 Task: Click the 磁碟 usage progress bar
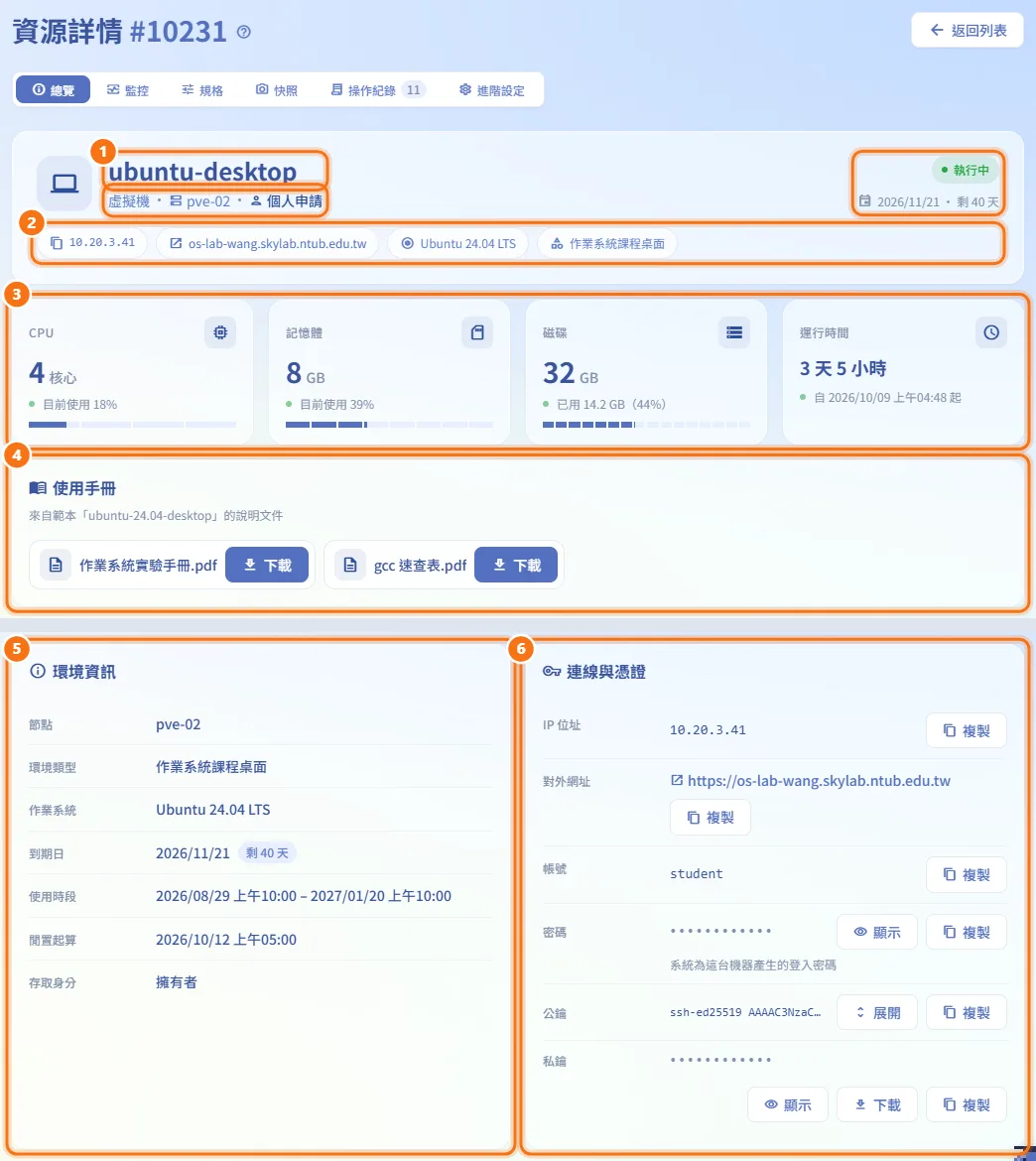click(x=646, y=425)
